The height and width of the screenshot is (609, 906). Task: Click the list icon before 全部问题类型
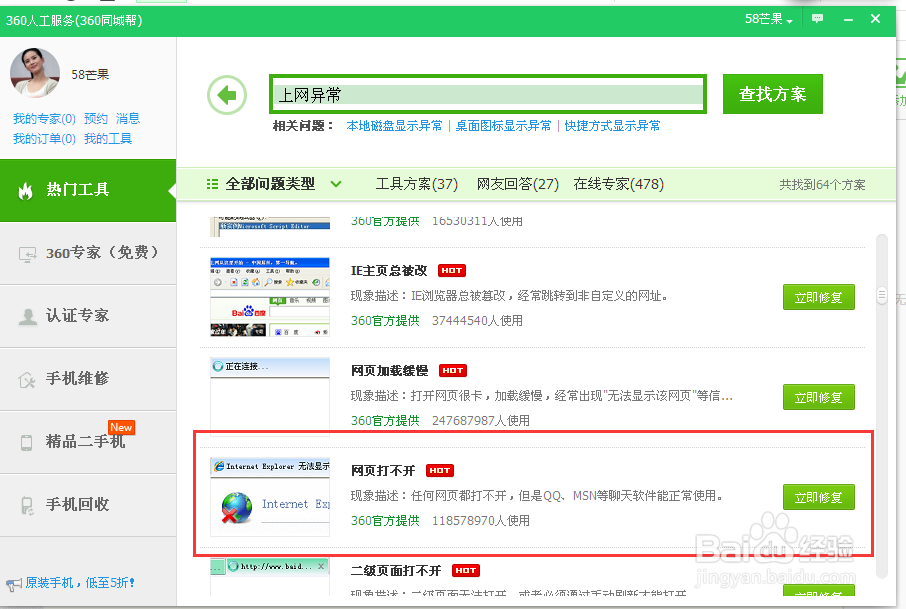point(212,184)
